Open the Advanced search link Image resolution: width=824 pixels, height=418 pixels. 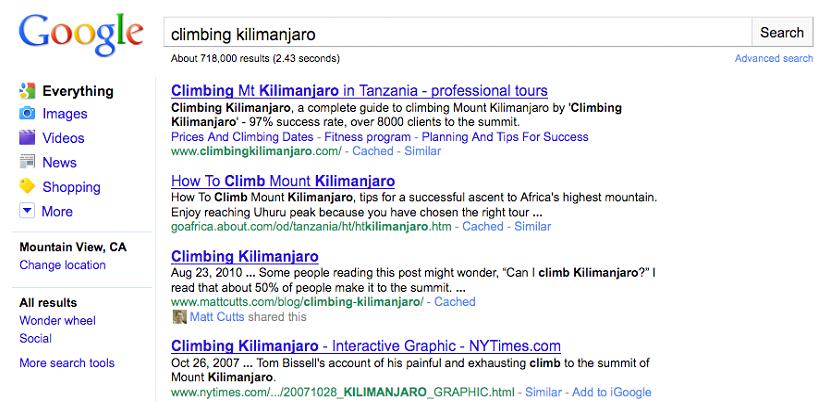coord(774,58)
